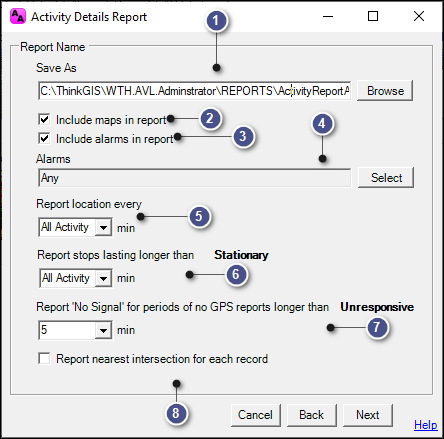Click callout badge 6 under Stationary

(236, 275)
